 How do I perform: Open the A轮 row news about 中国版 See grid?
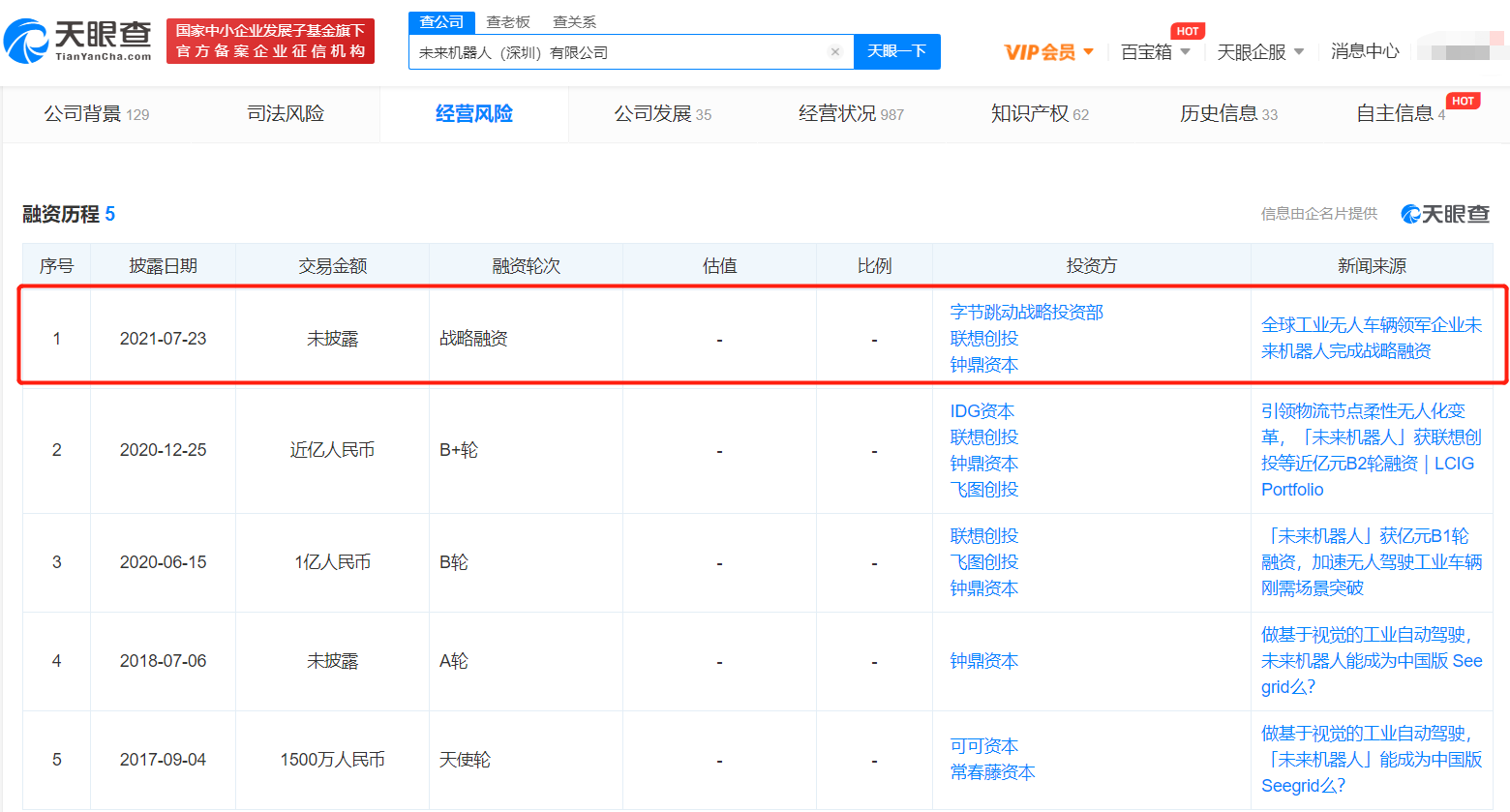[1372, 661]
